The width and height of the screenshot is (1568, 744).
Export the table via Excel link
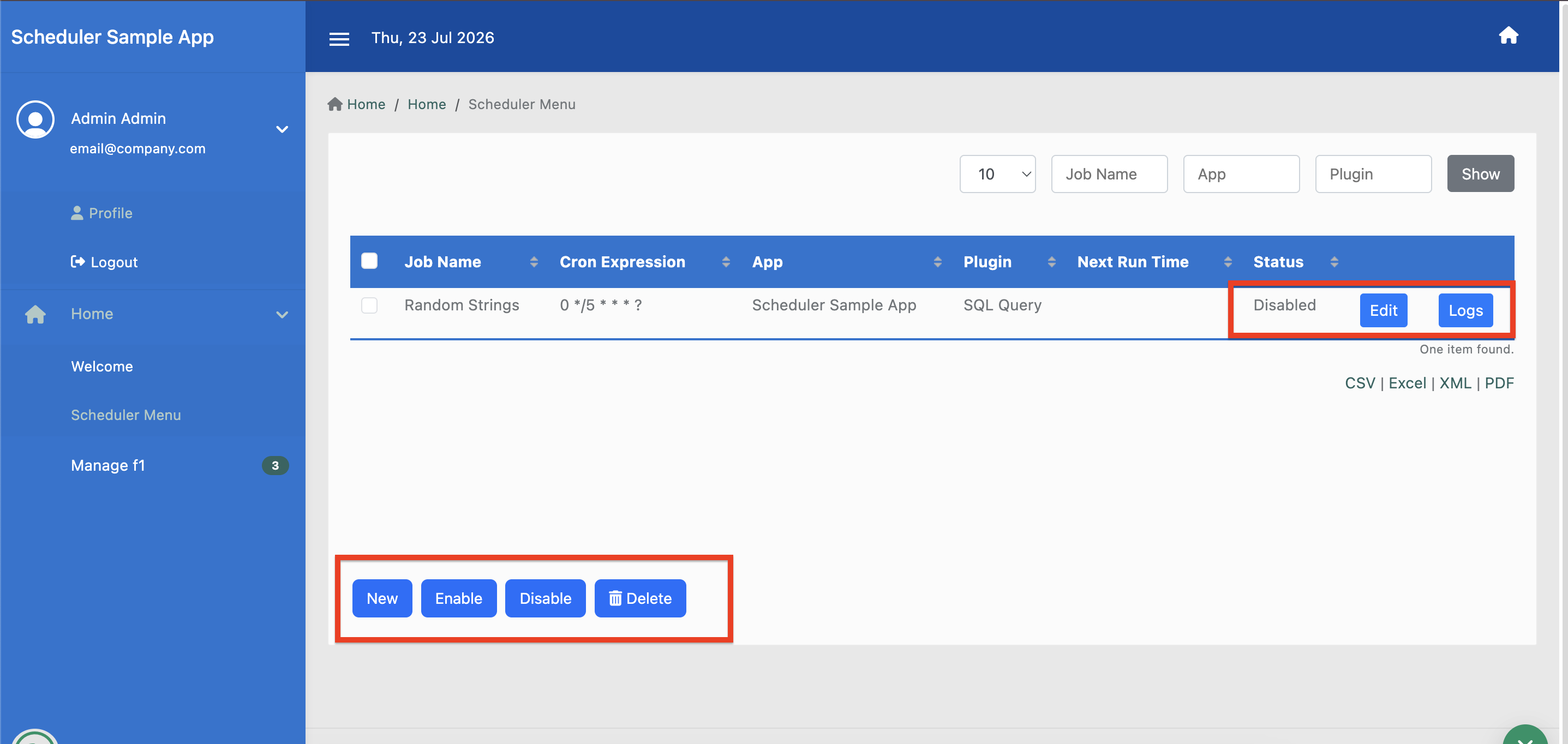pyautogui.click(x=1407, y=383)
